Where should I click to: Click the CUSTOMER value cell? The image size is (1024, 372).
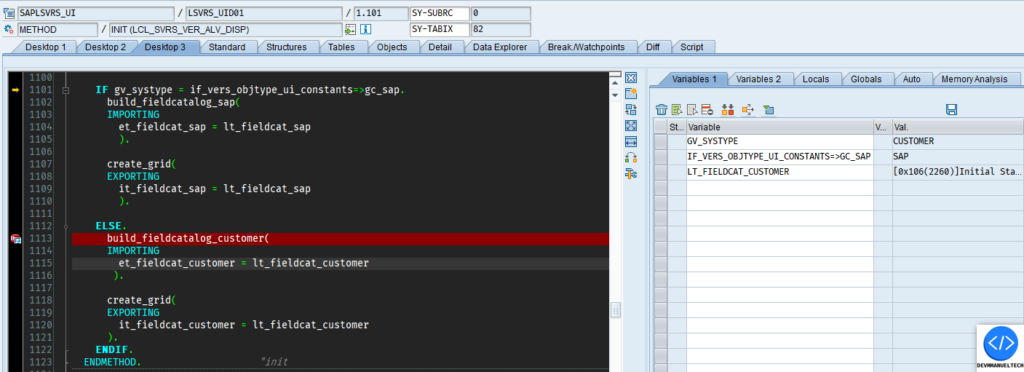957,141
